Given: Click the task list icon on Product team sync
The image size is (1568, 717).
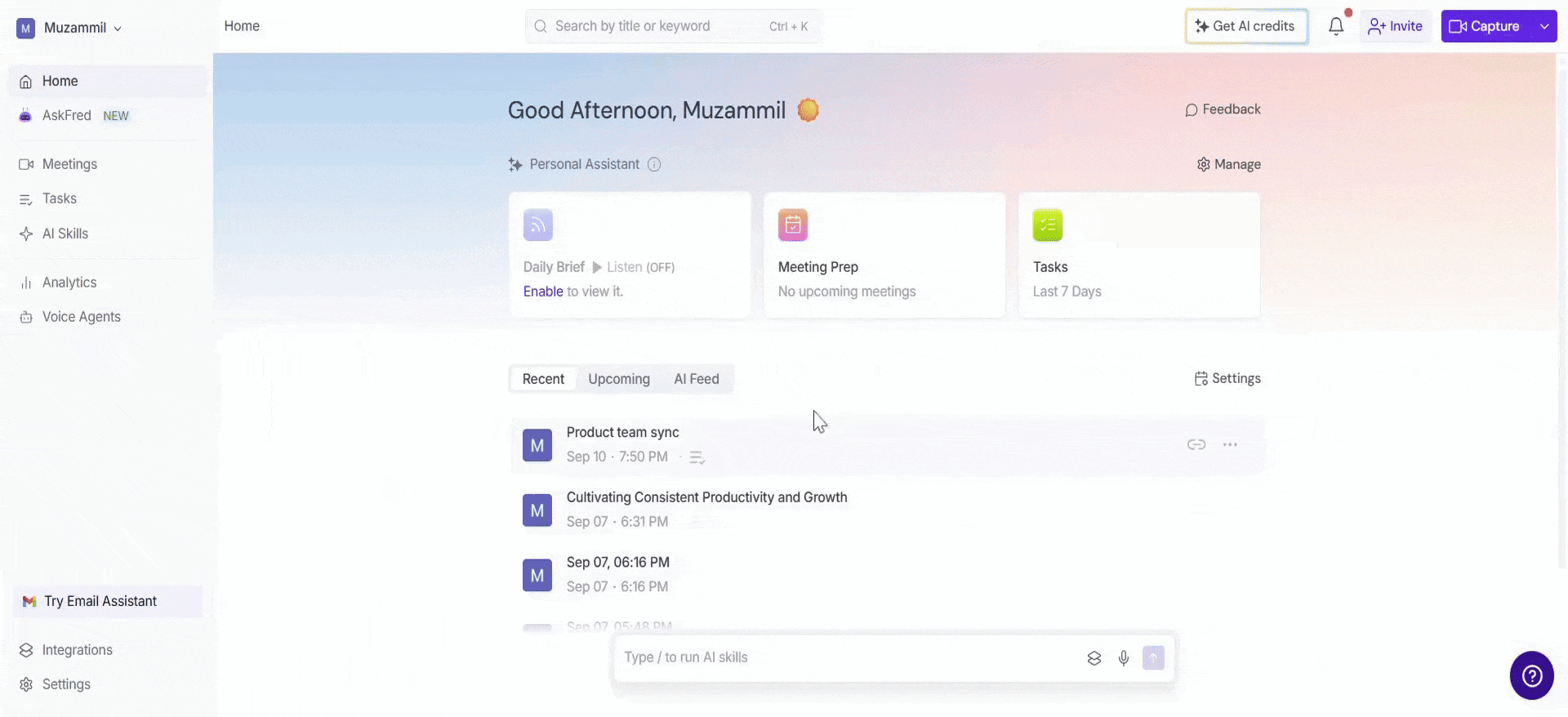Looking at the screenshot, I should click(x=697, y=458).
